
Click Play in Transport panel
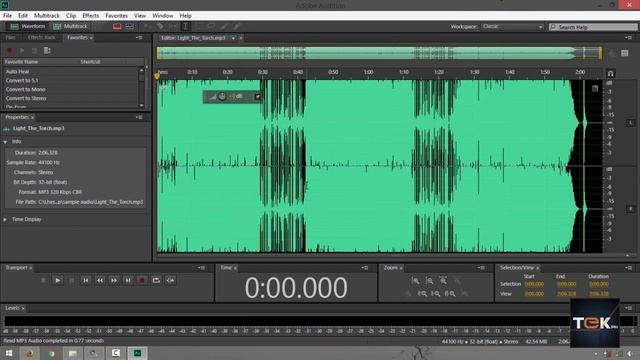tap(58, 280)
